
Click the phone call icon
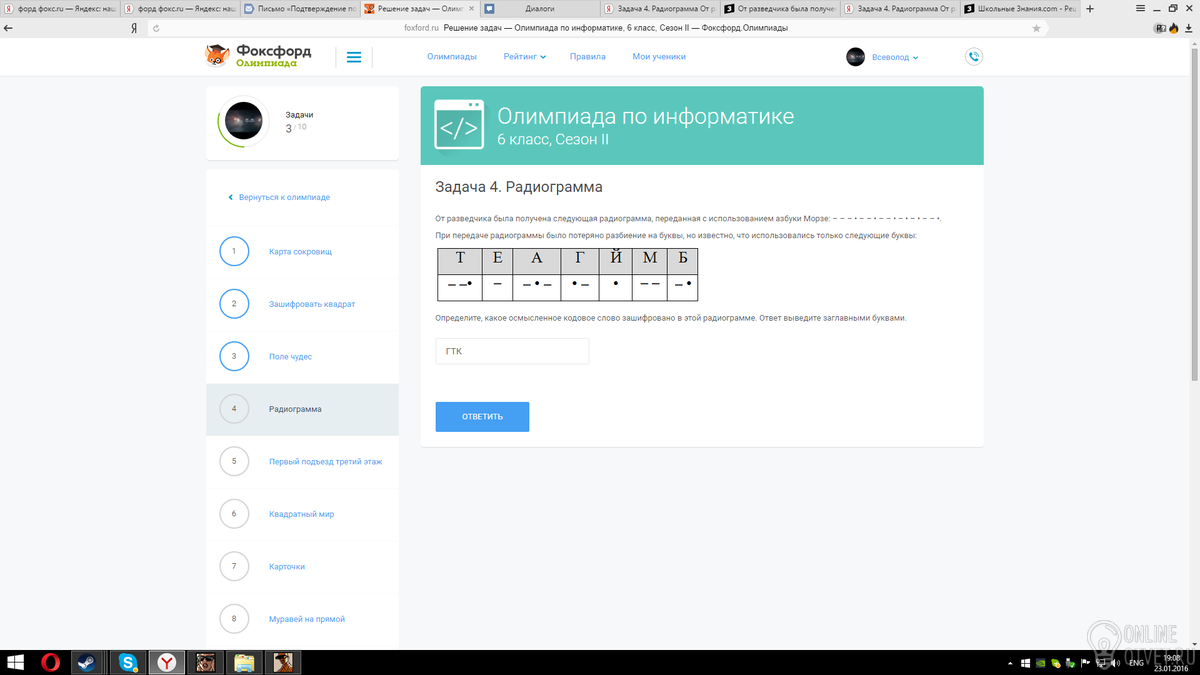pyautogui.click(x=973, y=57)
